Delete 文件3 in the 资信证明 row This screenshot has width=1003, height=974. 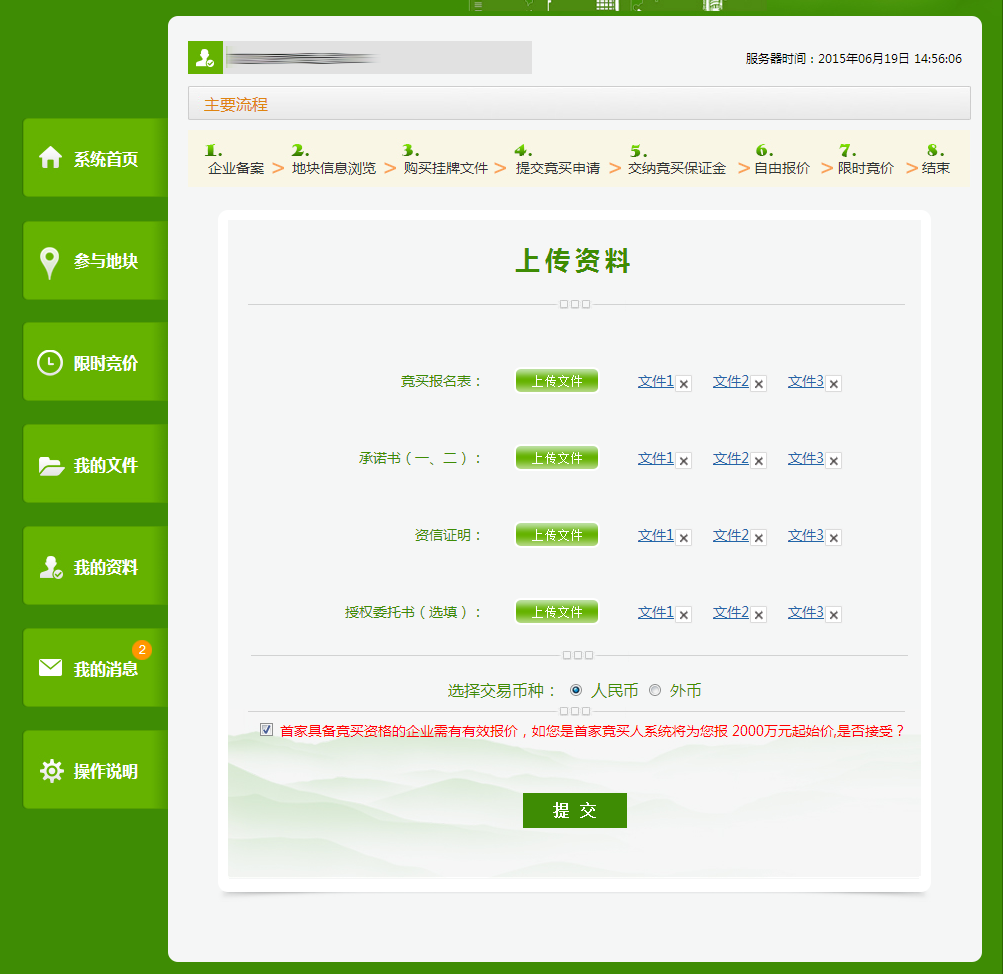pos(834,537)
